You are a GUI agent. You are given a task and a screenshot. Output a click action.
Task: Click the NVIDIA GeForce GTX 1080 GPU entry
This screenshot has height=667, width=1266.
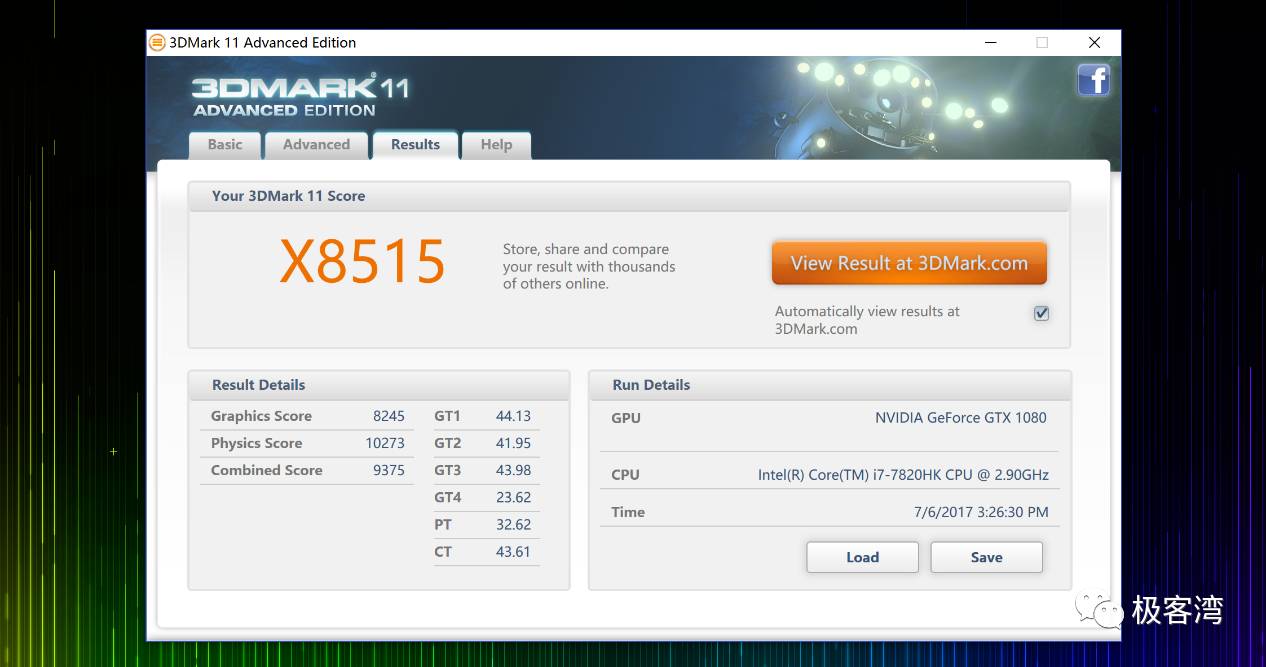[x=960, y=417]
